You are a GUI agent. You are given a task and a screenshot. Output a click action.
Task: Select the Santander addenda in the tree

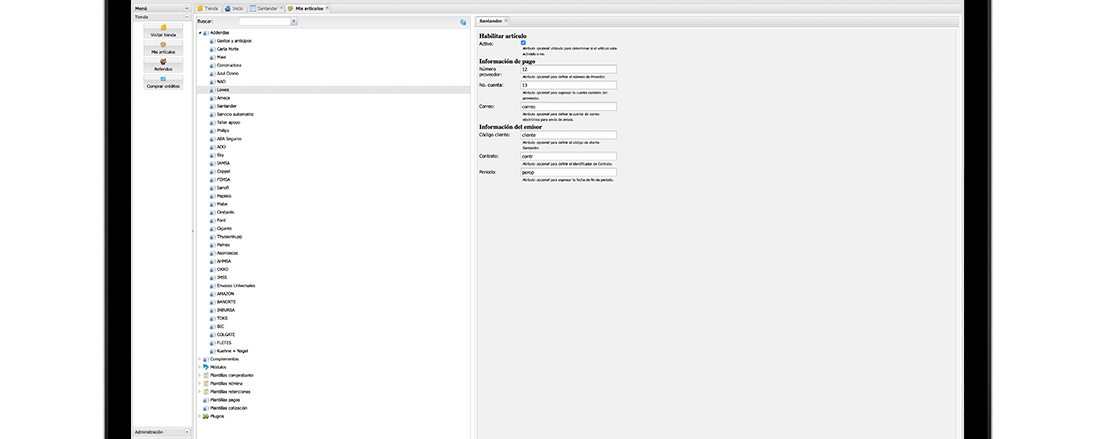(x=226, y=105)
